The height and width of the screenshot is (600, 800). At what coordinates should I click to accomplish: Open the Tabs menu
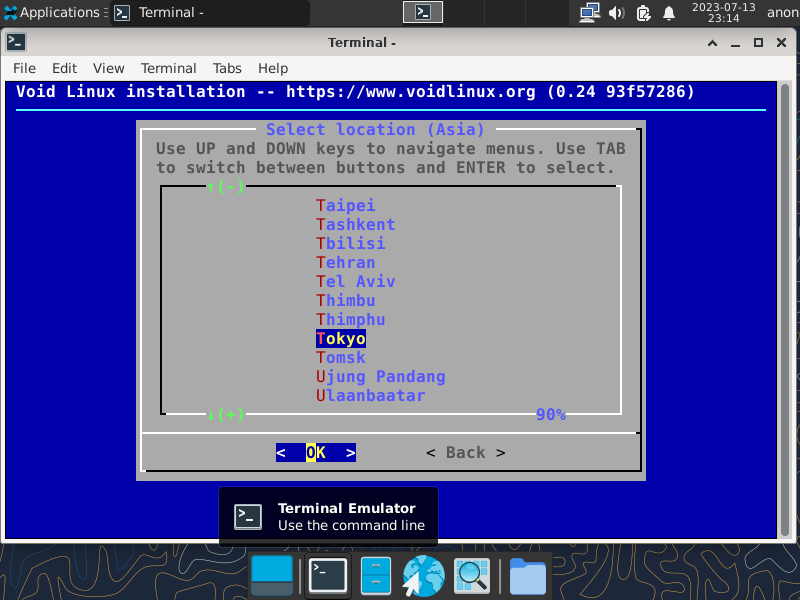(227, 68)
